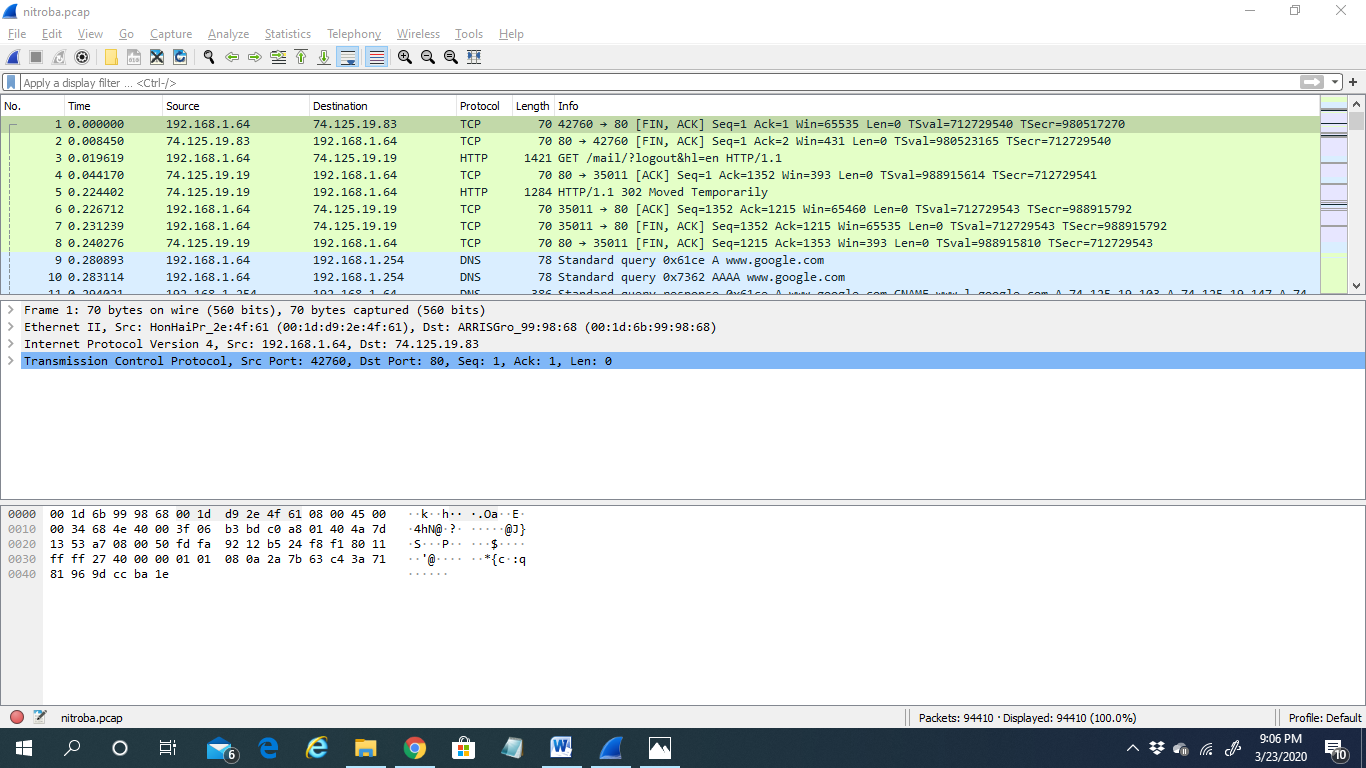Click the display filter input field
Image resolution: width=1366 pixels, height=768 pixels.
pos(650,83)
